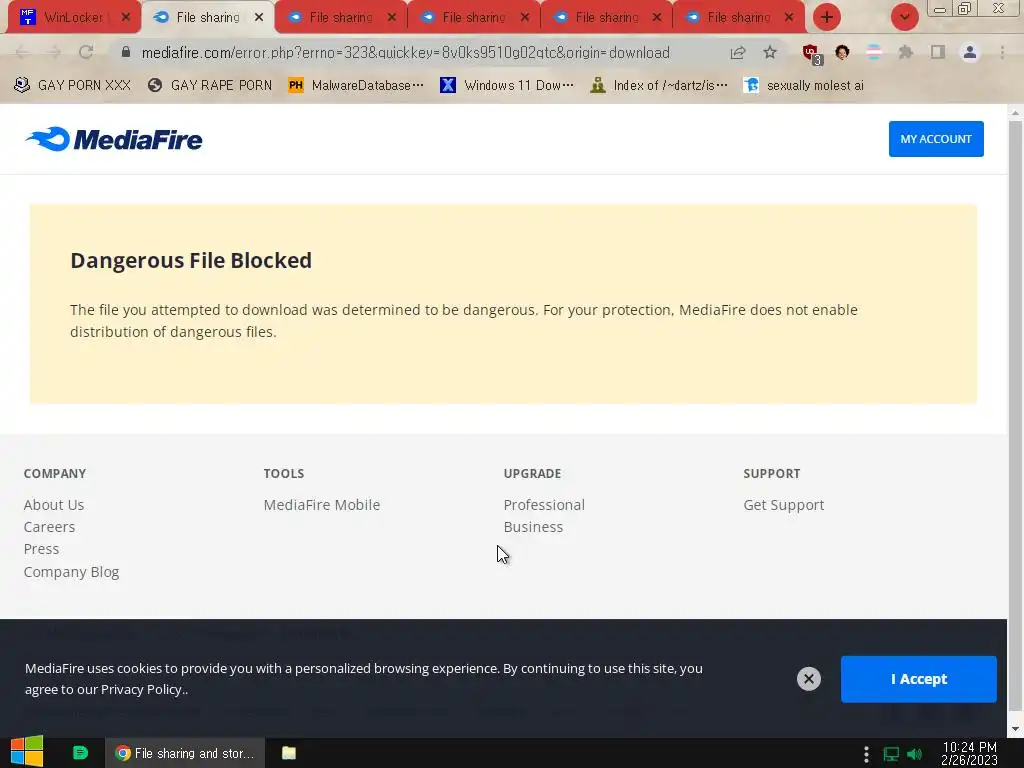Open the Press footer link

41,549
